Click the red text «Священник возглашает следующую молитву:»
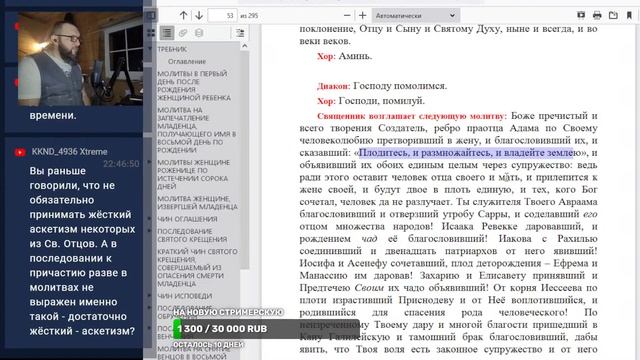This screenshot has width=640, height=360. pos(412,116)
